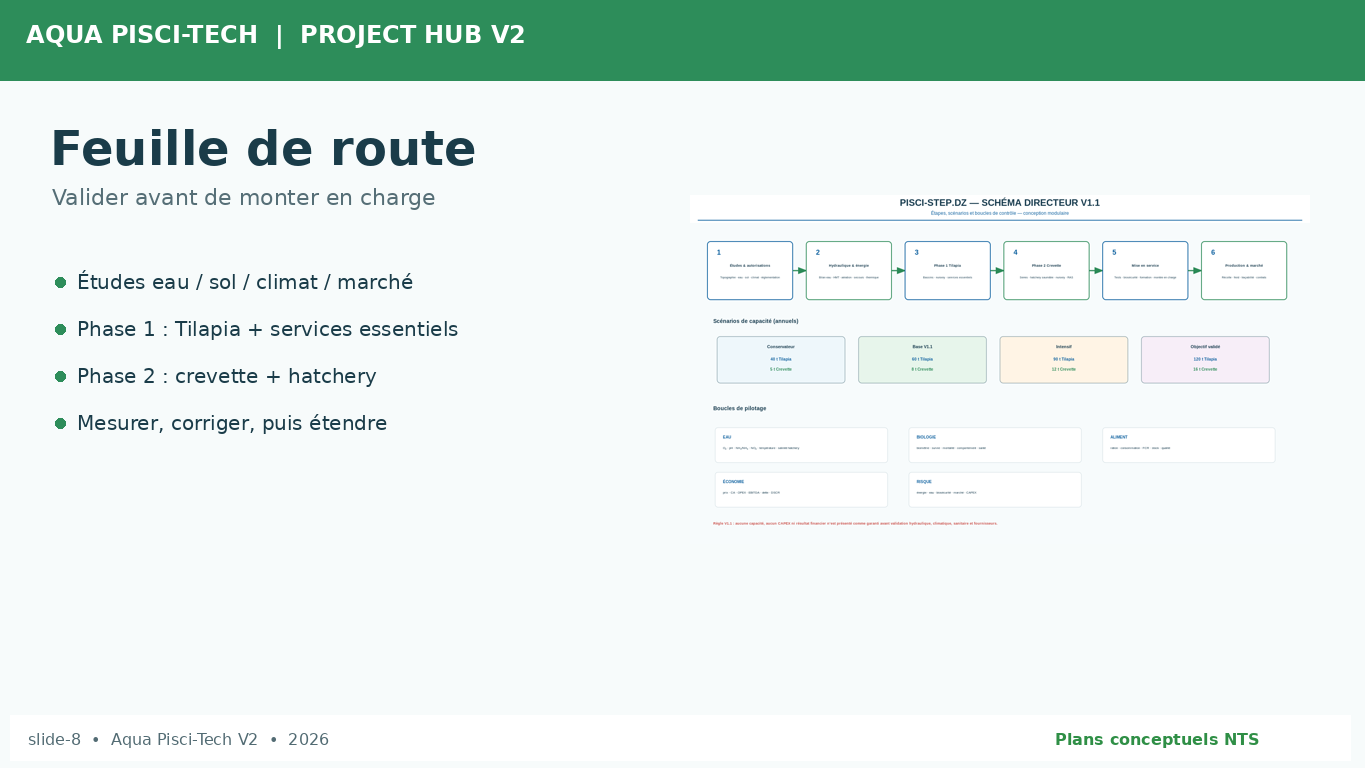The width and height of the screenshot is (1365, 768).
Task: Click the header text 'AQUA PISCI-TECH | PROJECT HUB V2'
Action: tap(276, 36)
